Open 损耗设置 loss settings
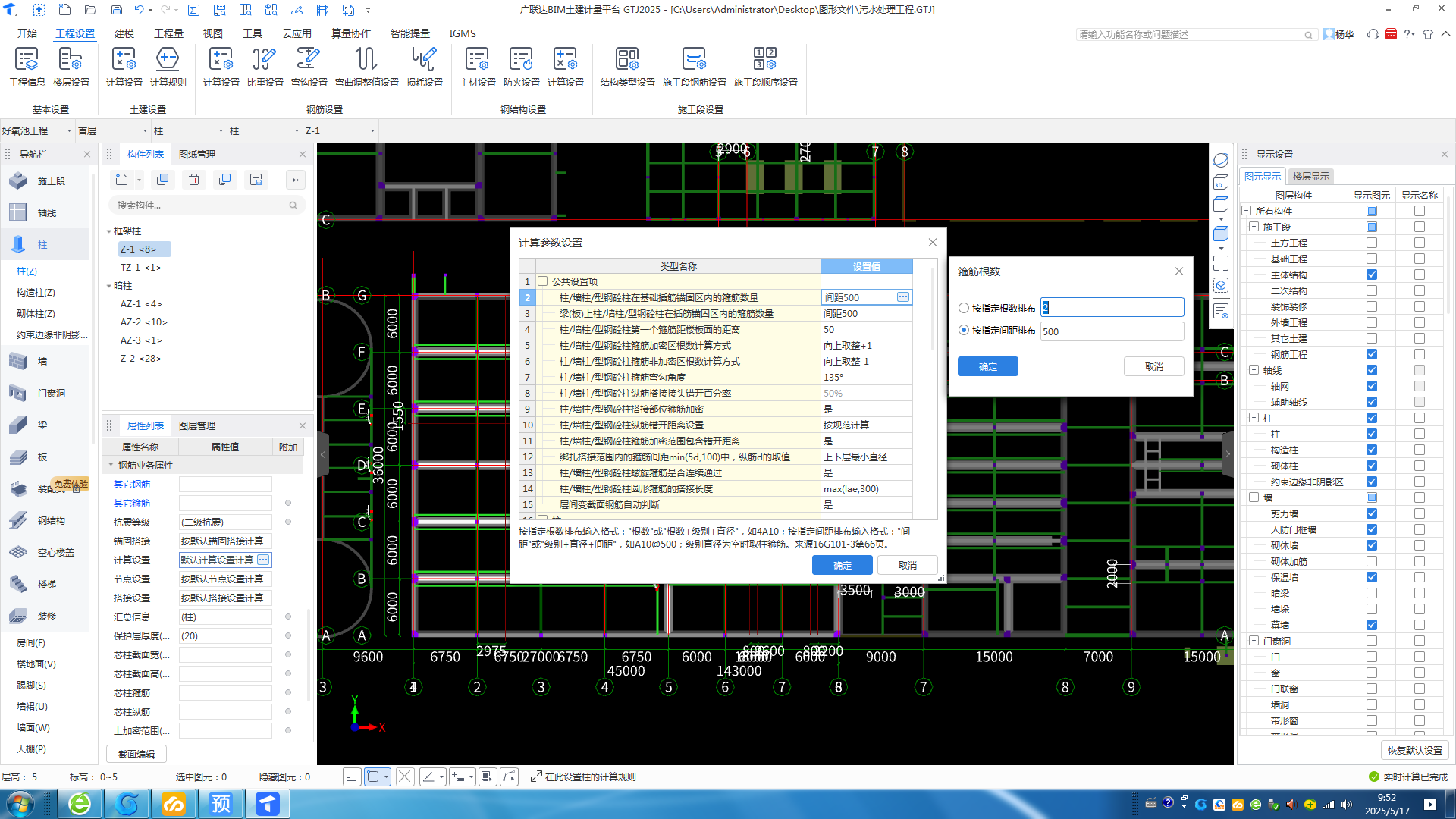The height and width of the screenshot is (819, 1456). [424, 67]
